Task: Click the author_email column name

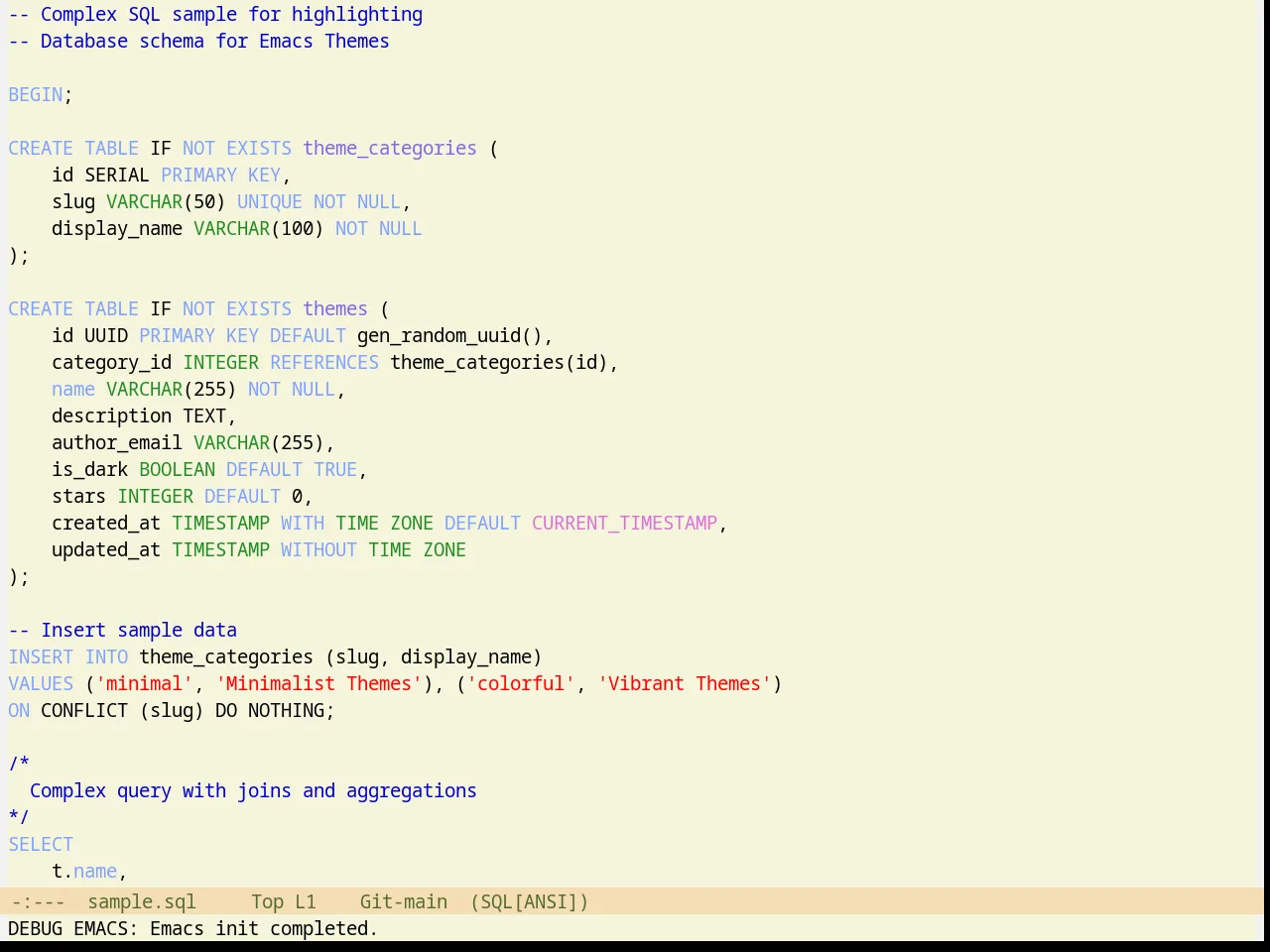Action: (x=117, y=442)
